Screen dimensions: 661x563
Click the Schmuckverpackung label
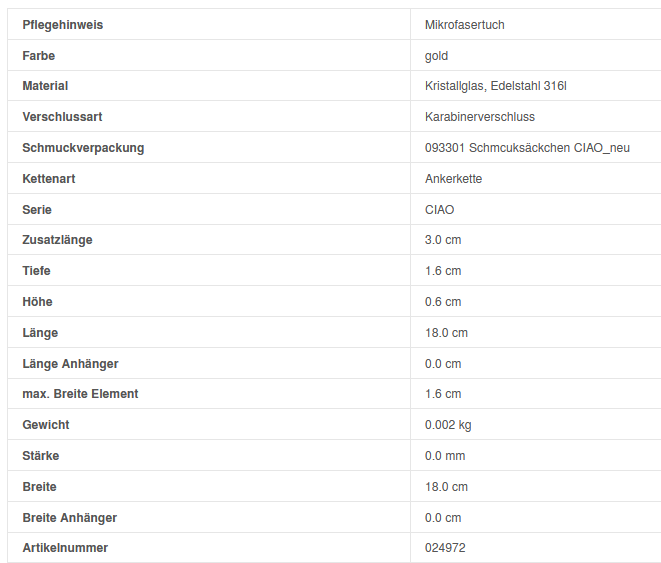pos(83,148)
